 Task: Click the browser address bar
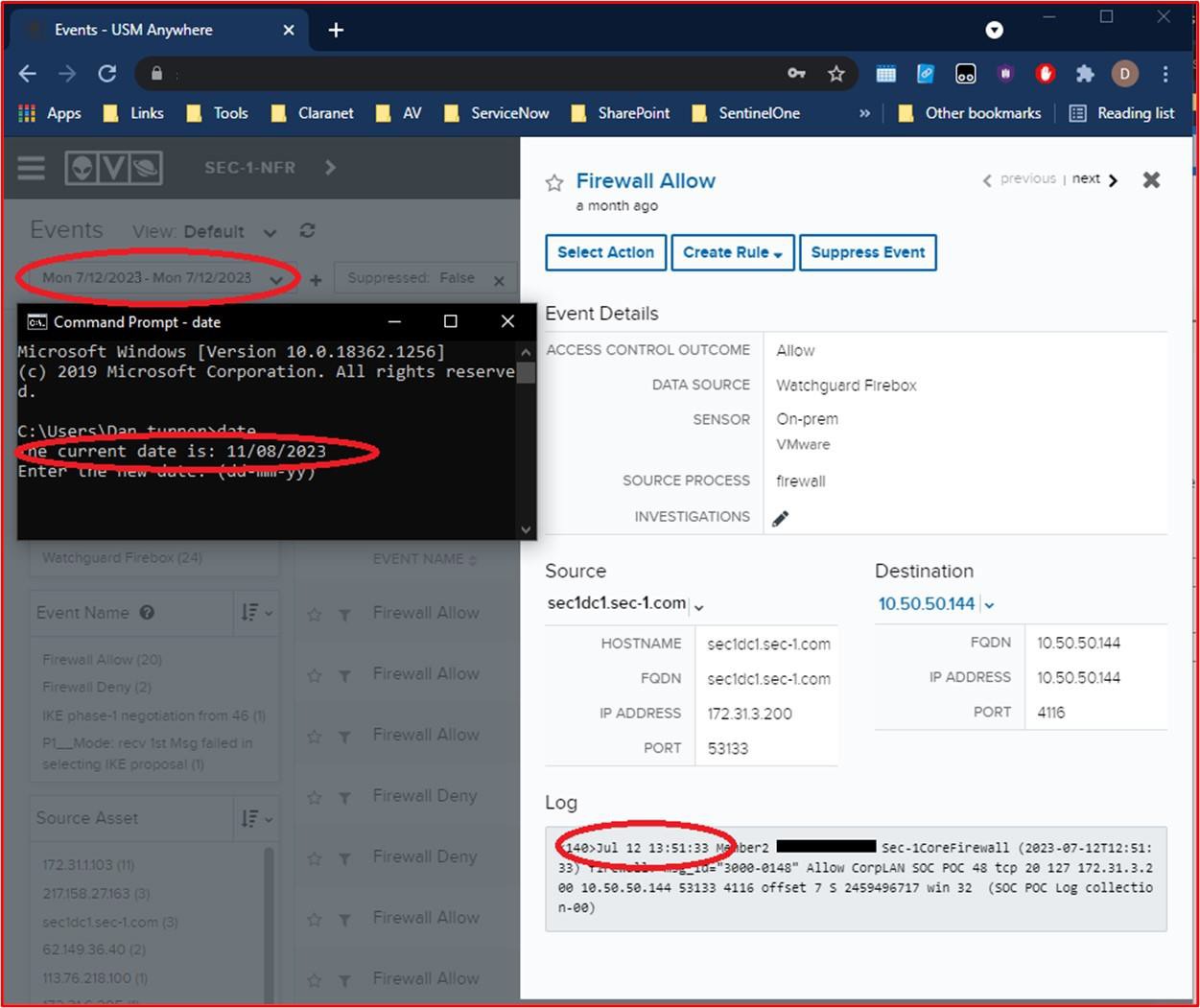tap(480, 73)
